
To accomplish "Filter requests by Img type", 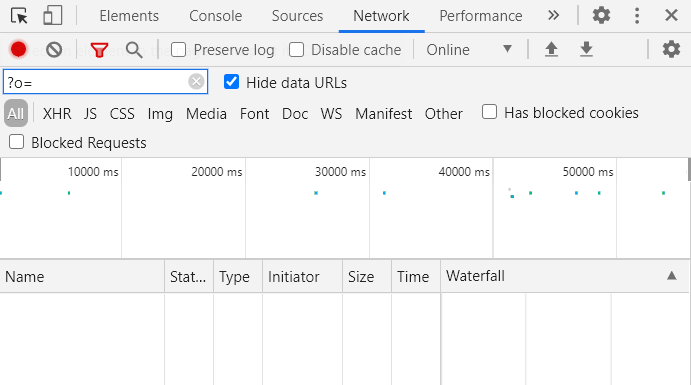I will click(160, 114).
